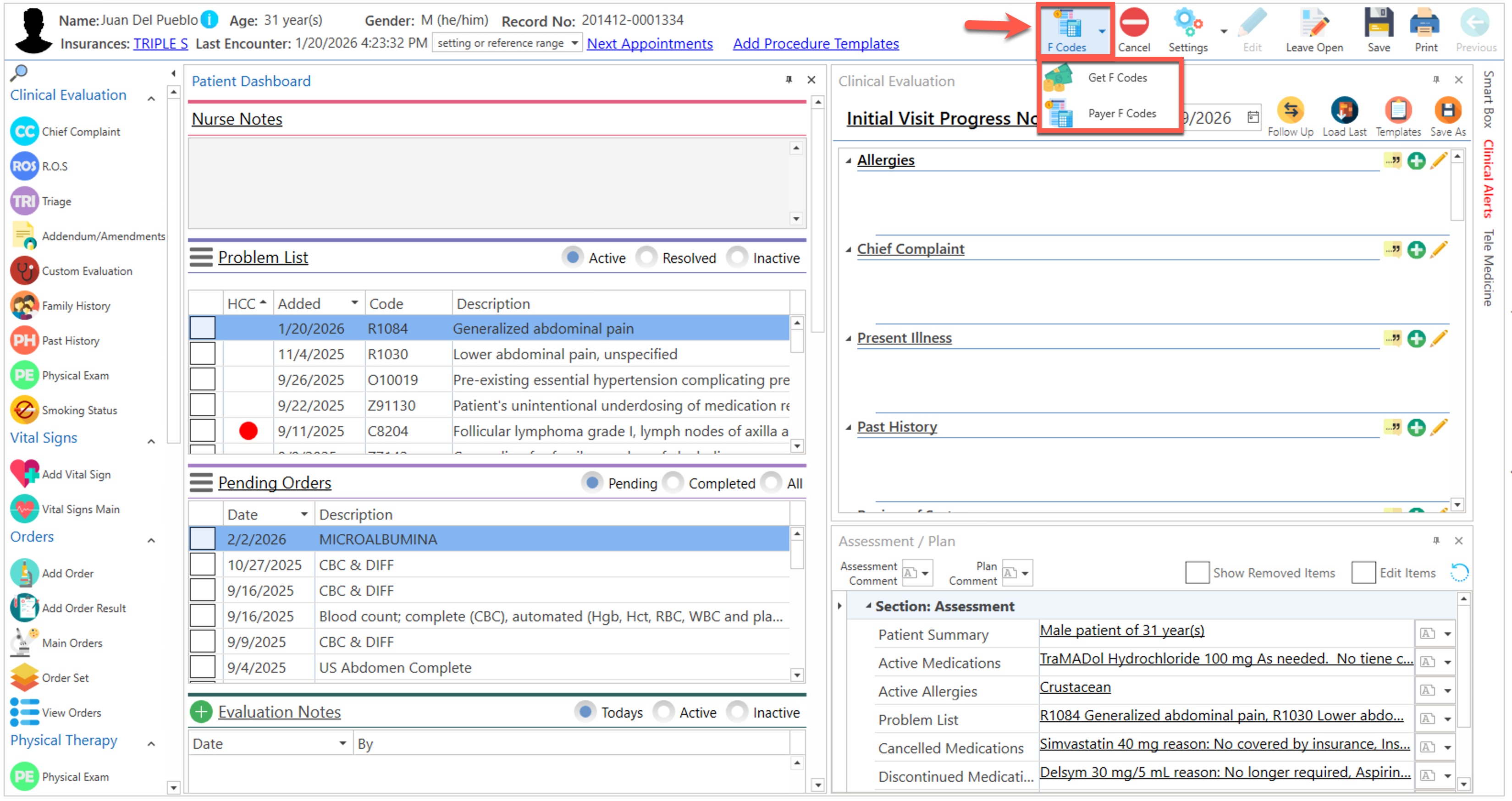This screenshot has width=1512, height=801.
Task: Click the Follow Up icon
Action: point(1290,111)
